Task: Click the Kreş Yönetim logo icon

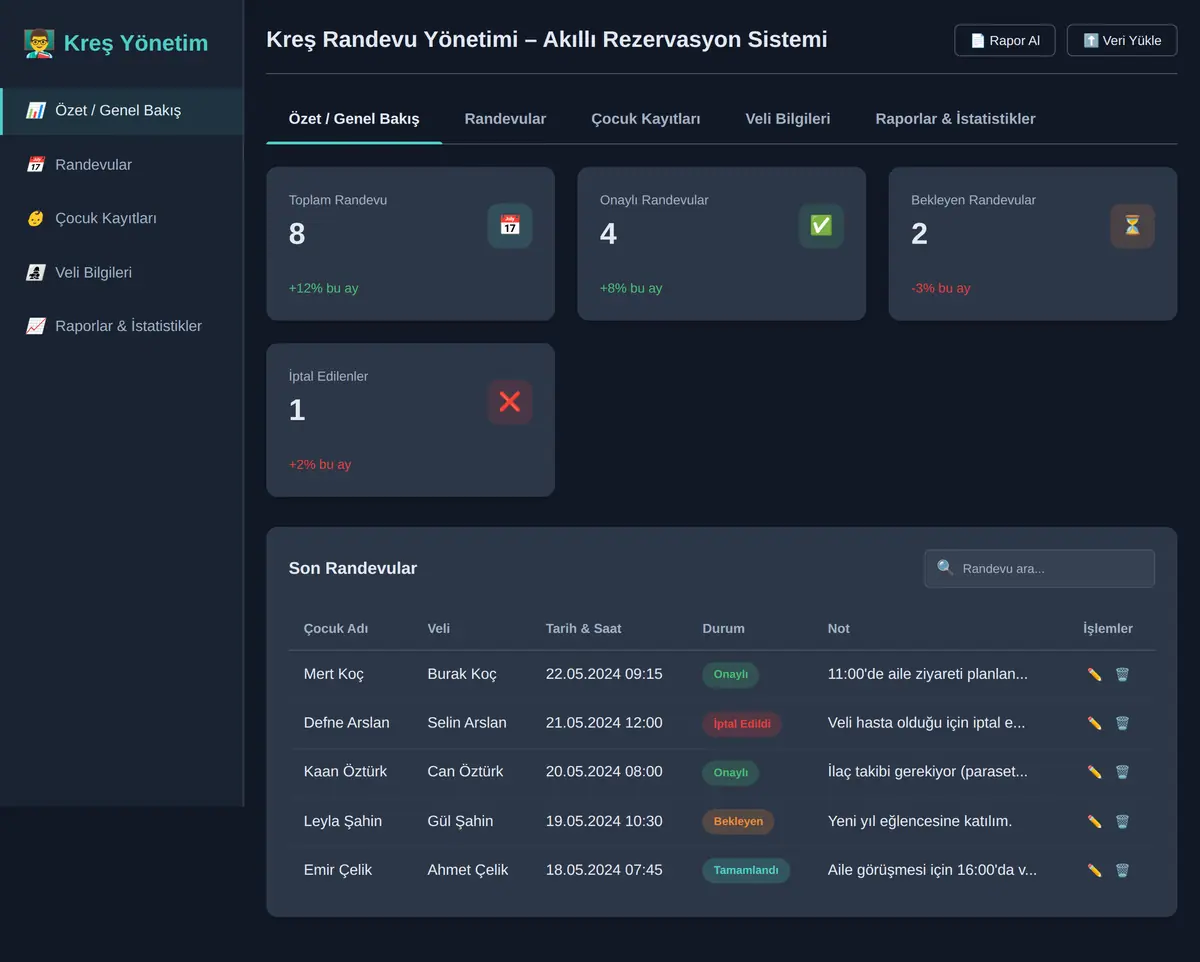Action: tap(39, 43)
